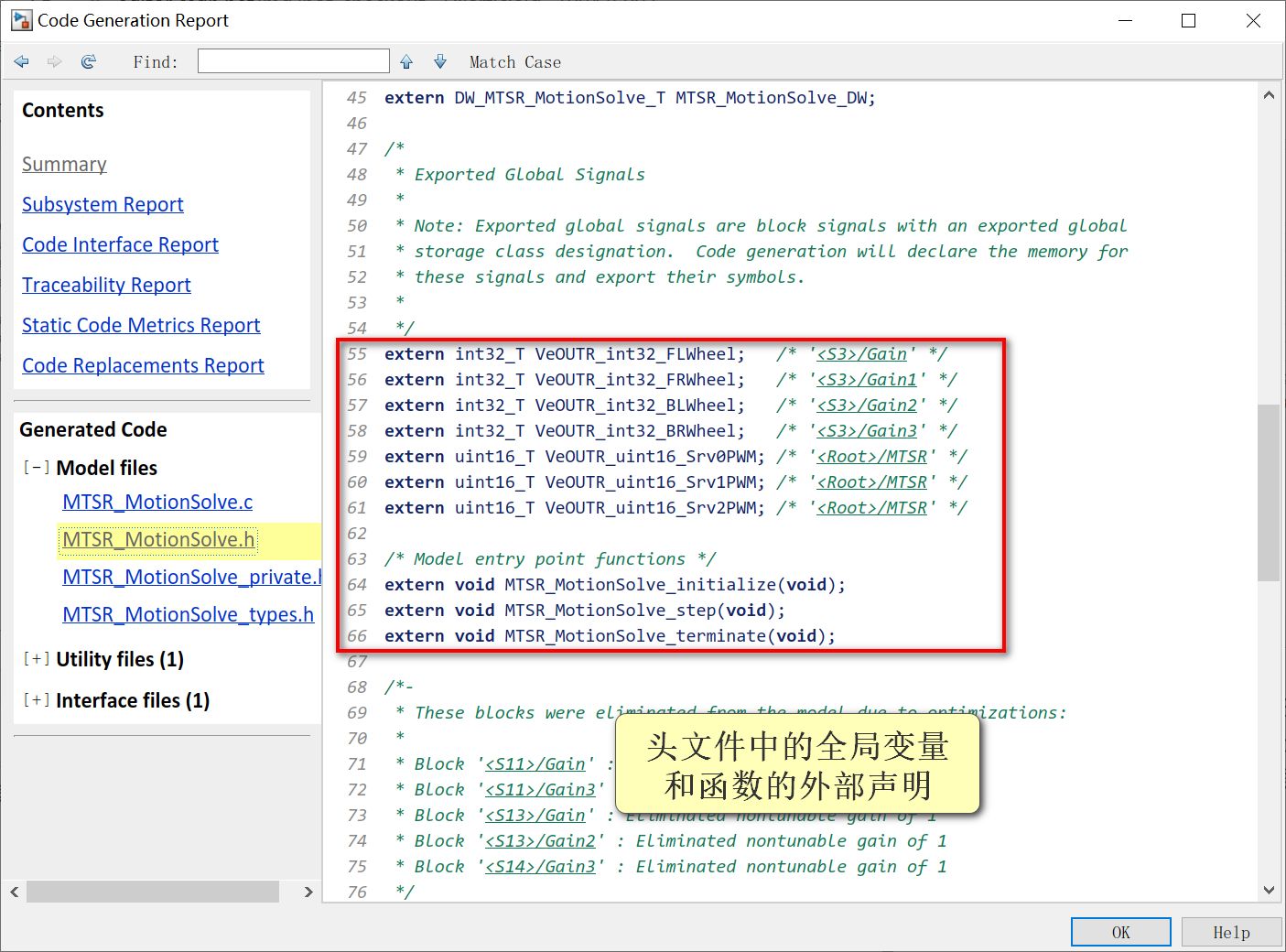The width and height of the screenshot is (1286, 952).
Task: Open the Code Interface Report
Action: tap(120, 245)
